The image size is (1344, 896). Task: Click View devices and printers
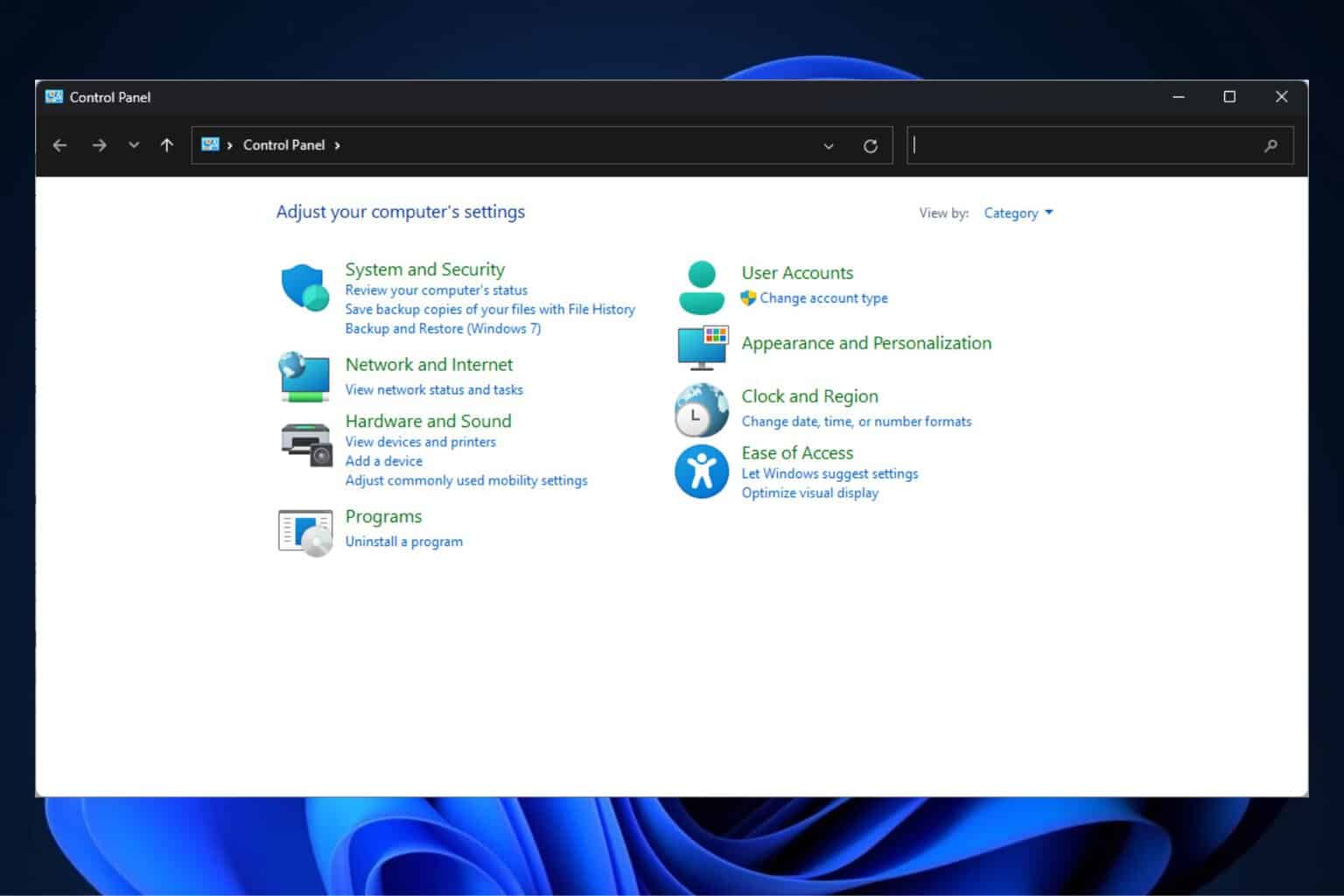click(420, 442)
